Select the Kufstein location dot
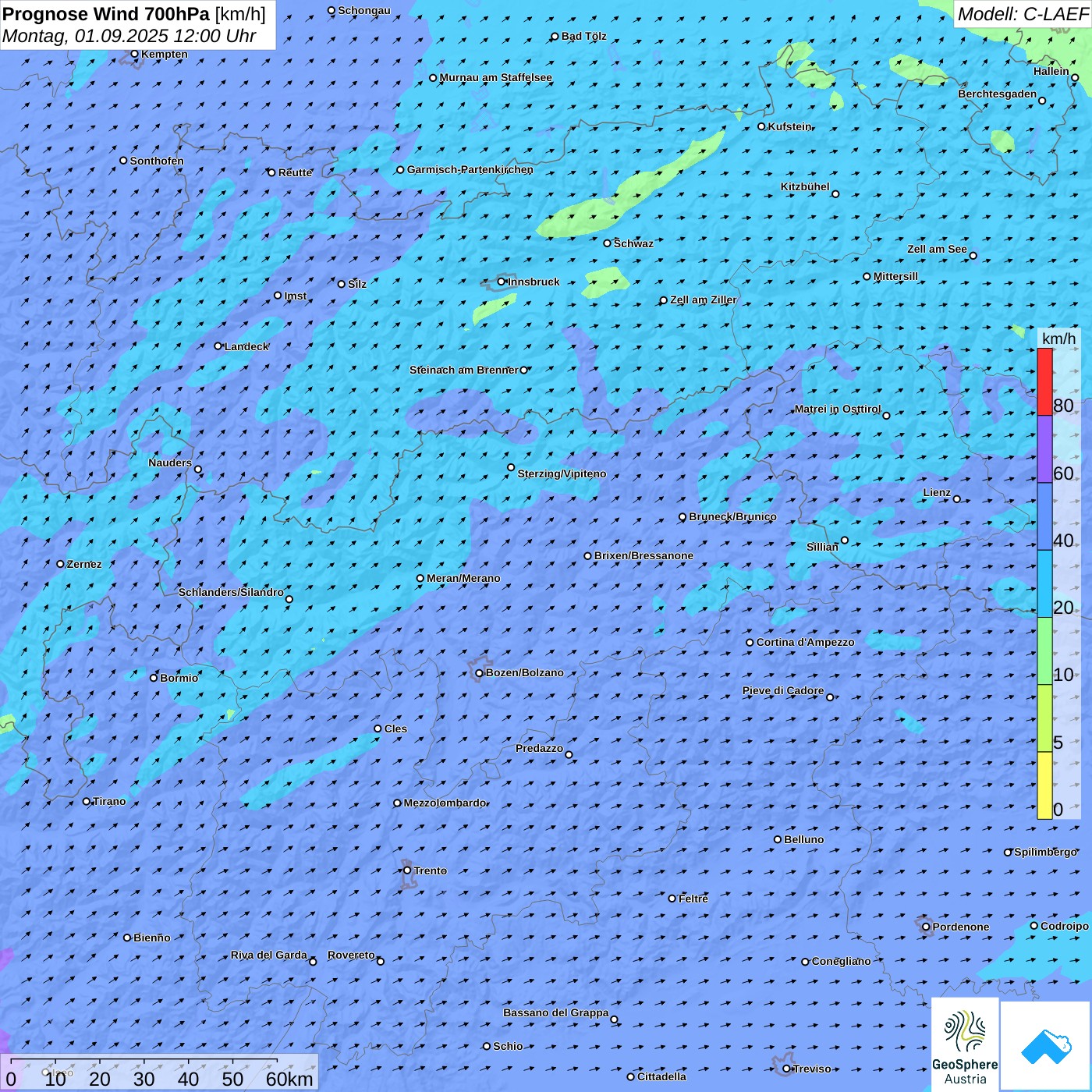 pos(762,126)
